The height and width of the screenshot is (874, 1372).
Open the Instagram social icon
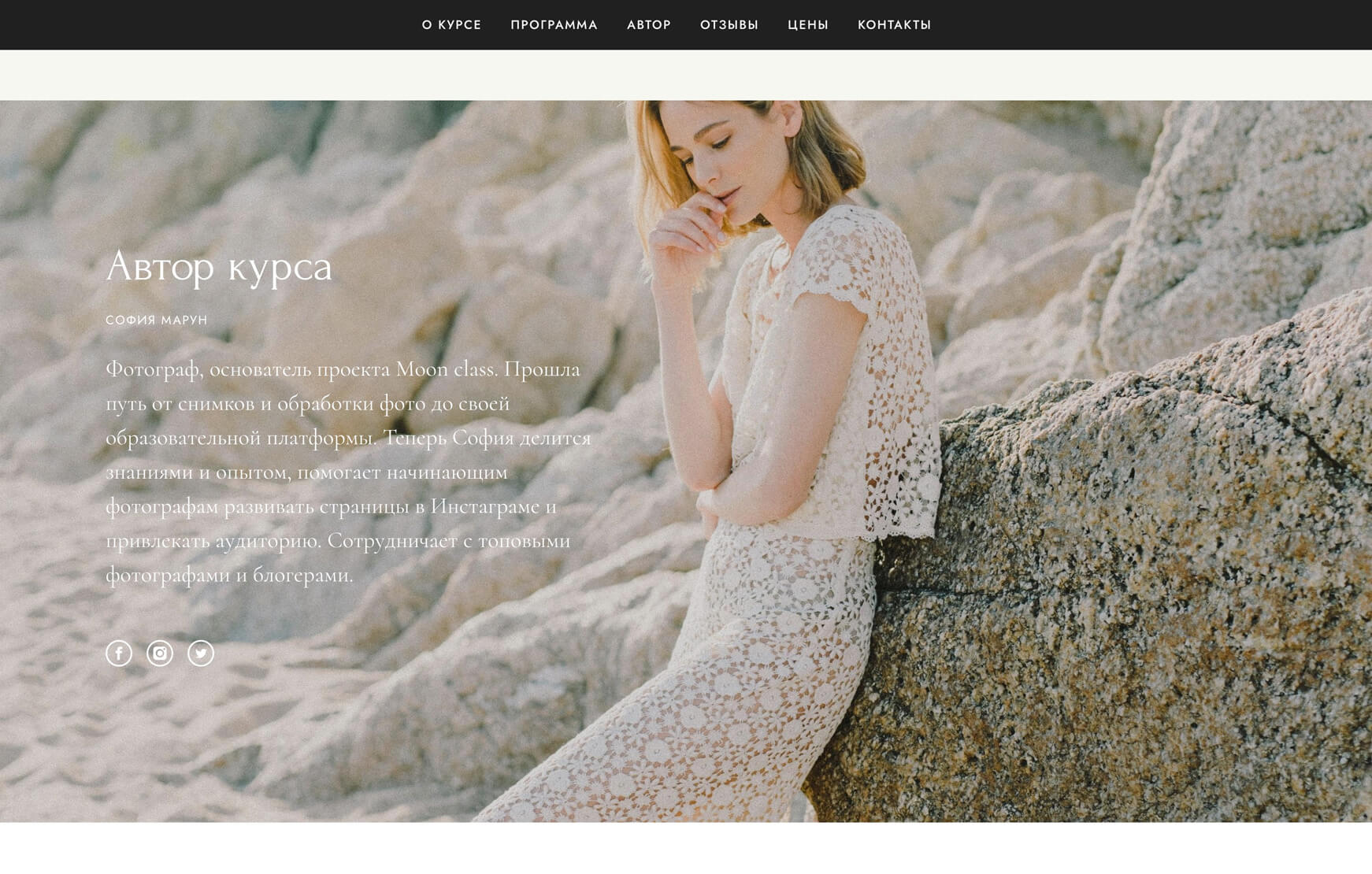pyautogui.click(x=160, y=654)
